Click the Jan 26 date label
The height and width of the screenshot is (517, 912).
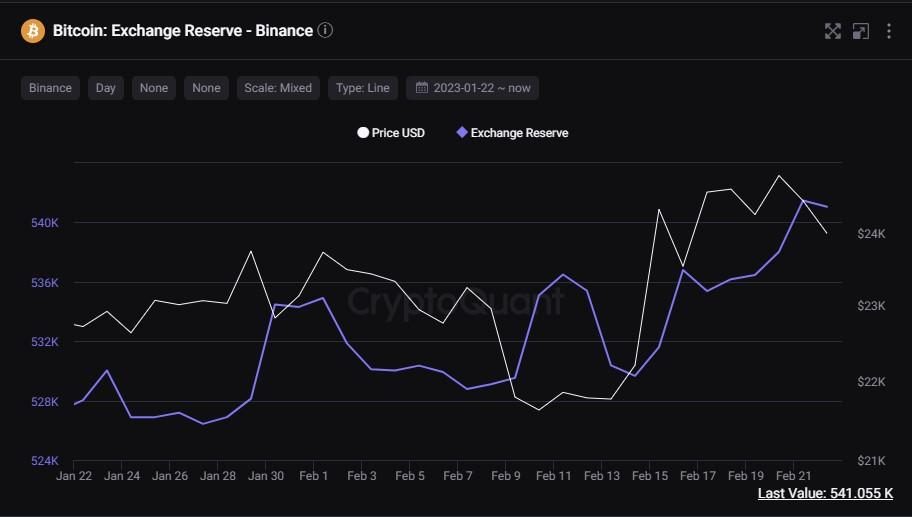[x=170, y=476]
